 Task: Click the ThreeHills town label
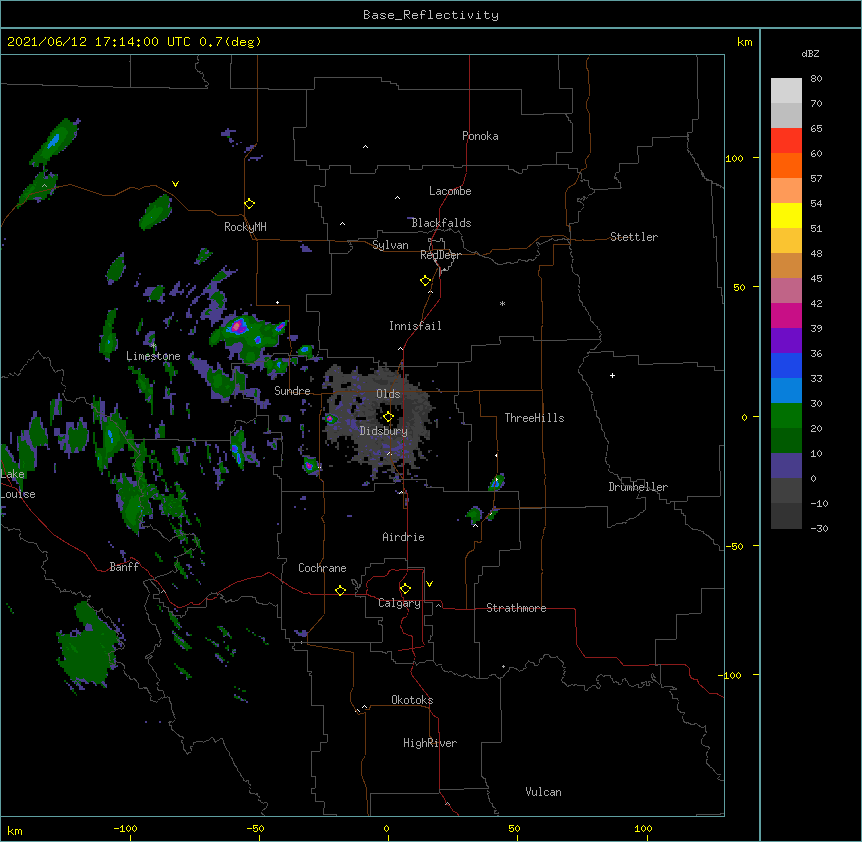(x=534, y=418)
